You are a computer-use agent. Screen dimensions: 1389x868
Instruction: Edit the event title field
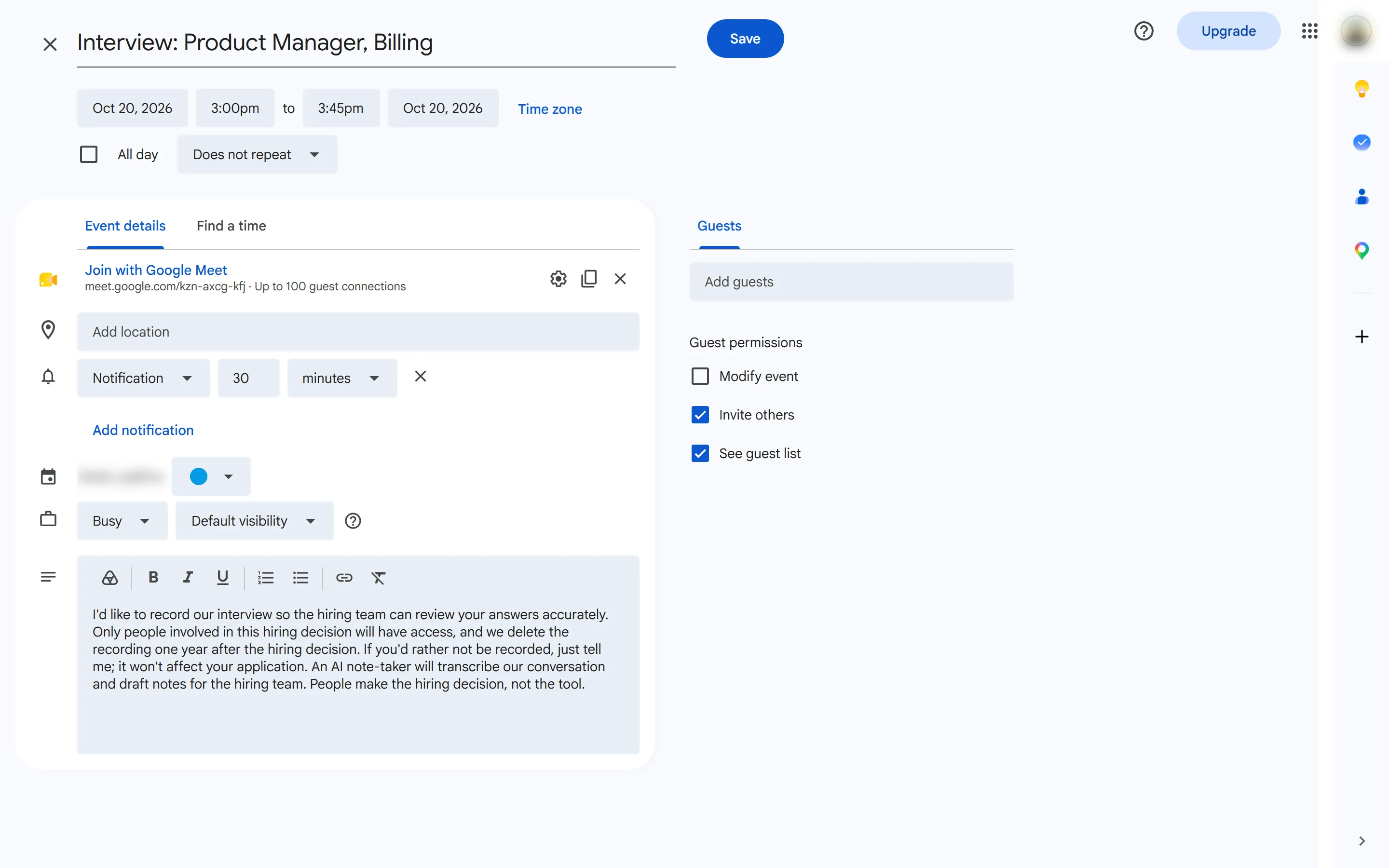tap(377, 43)
